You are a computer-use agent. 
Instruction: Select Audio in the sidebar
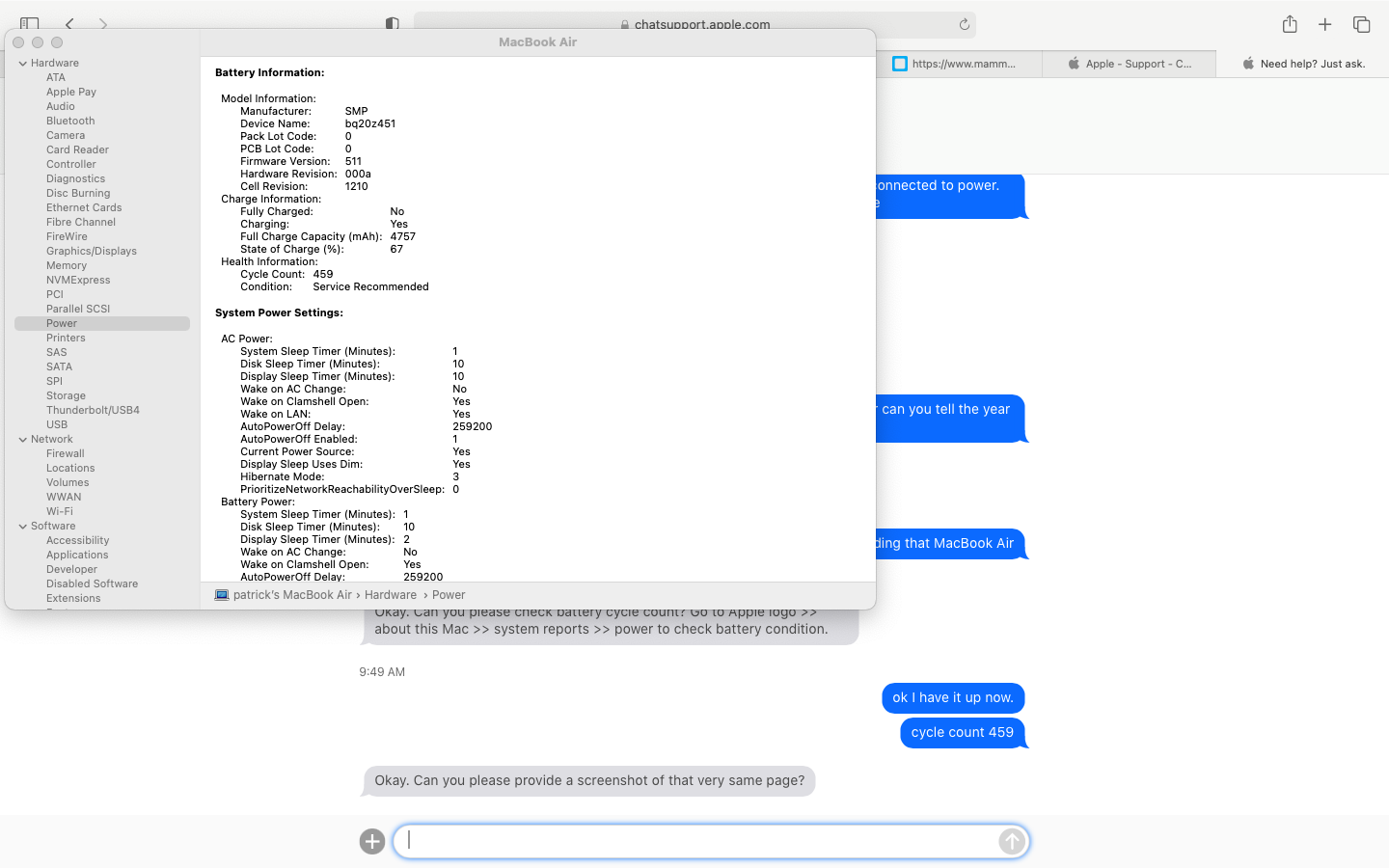pos(61,107)
